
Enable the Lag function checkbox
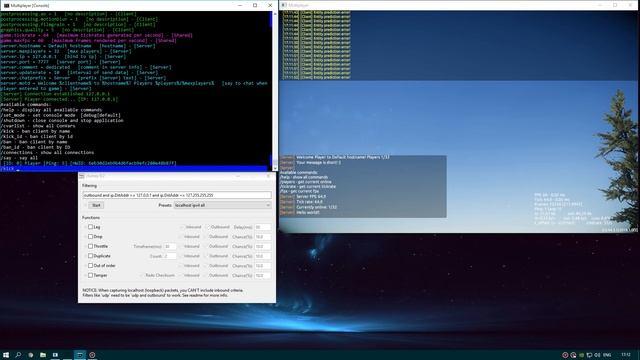(91, 227)
